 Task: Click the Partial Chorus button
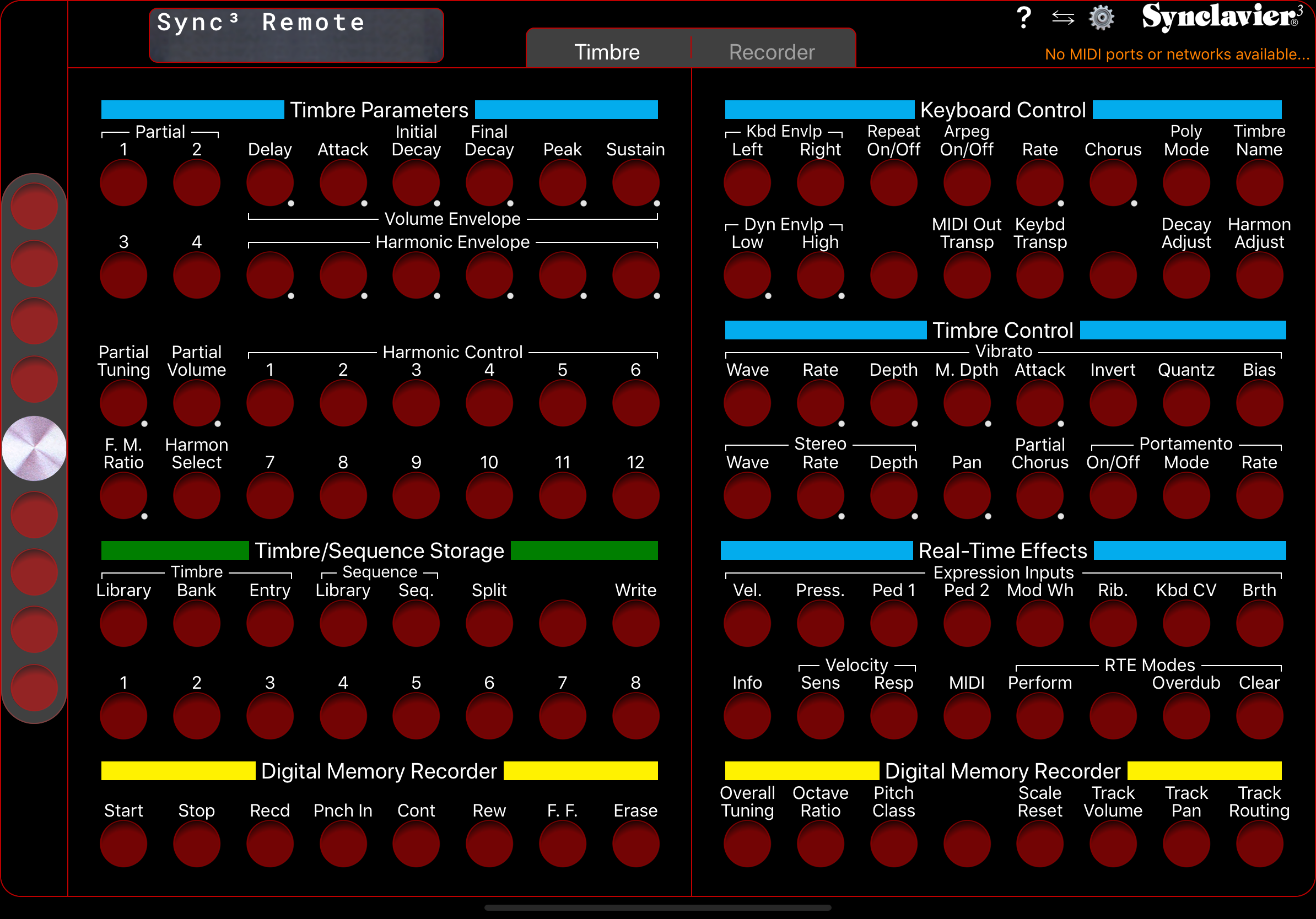point(1040,496)
